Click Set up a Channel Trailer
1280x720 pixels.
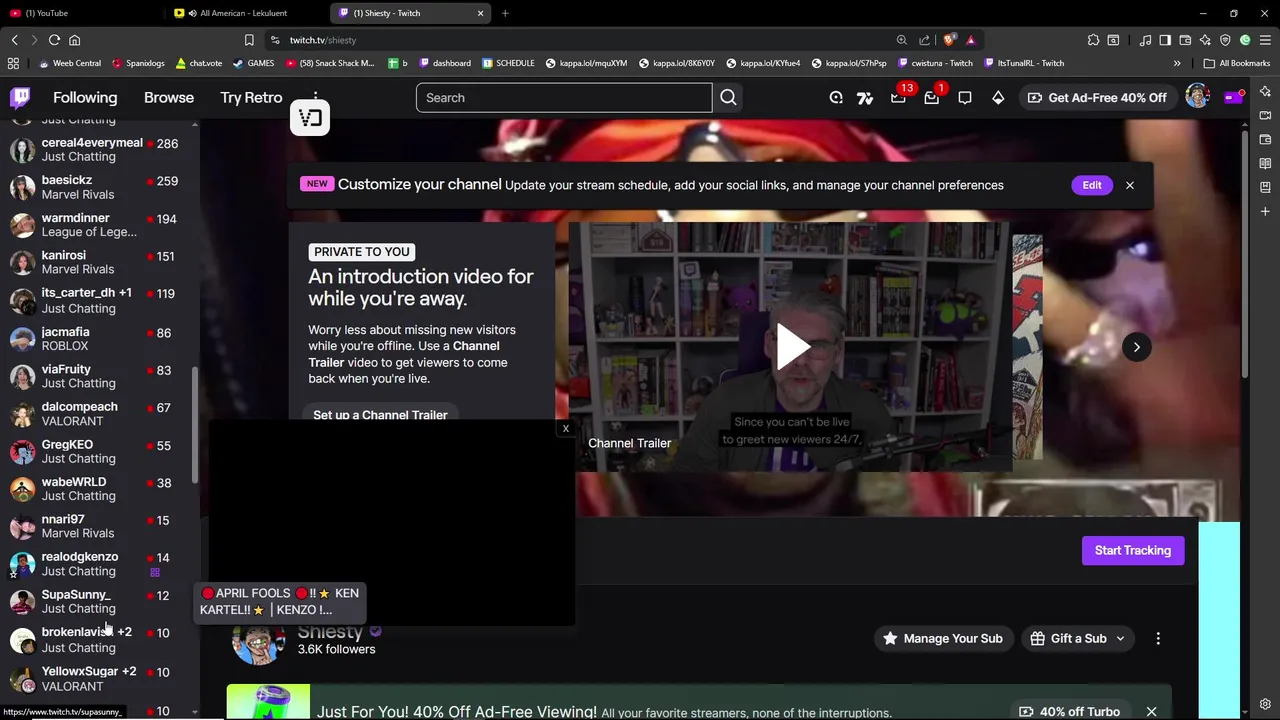tap(380, 414)
